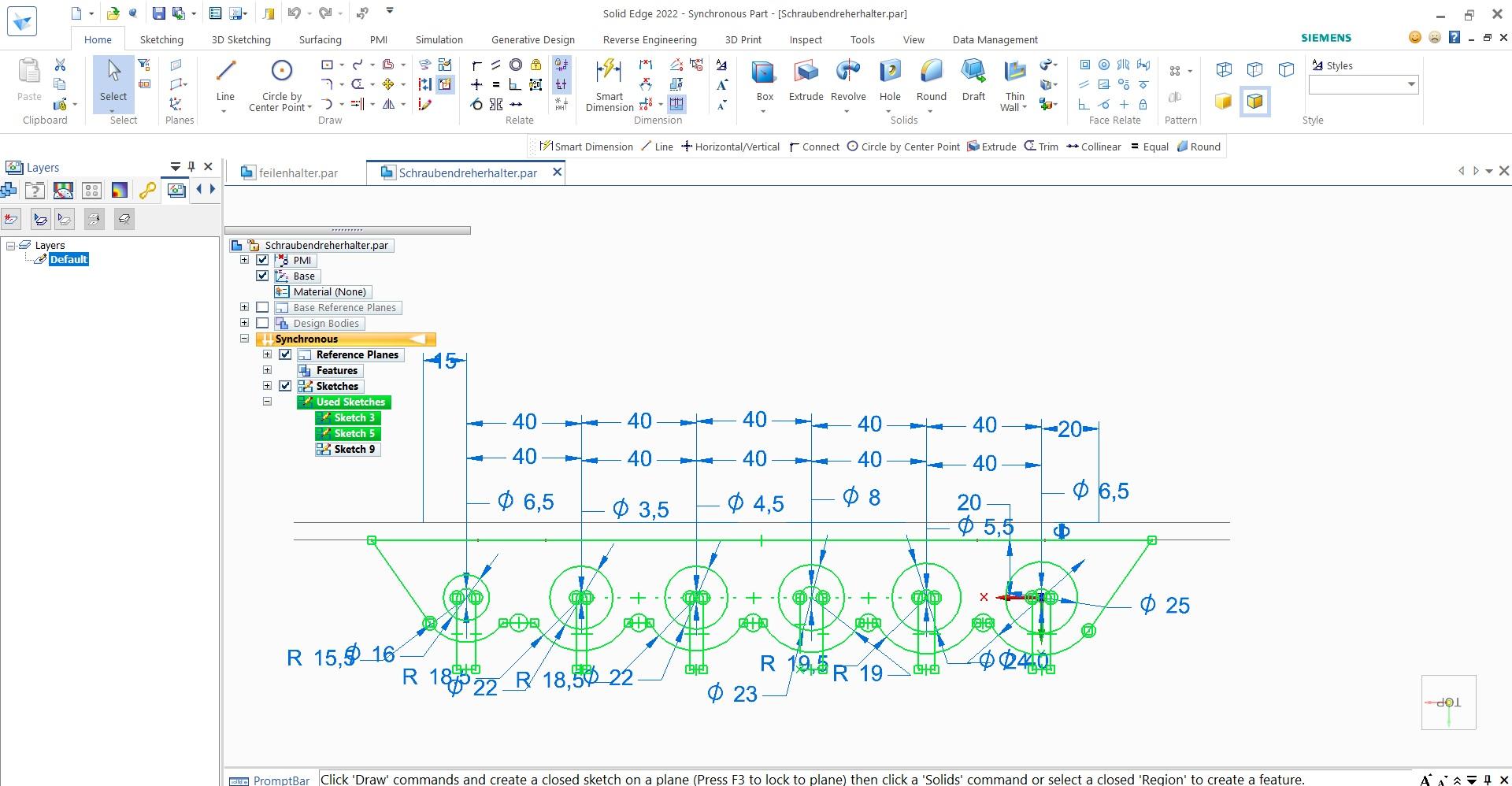Enable Base Reference Planes checkbox
1512x786 pixels.
coord(262,307)
